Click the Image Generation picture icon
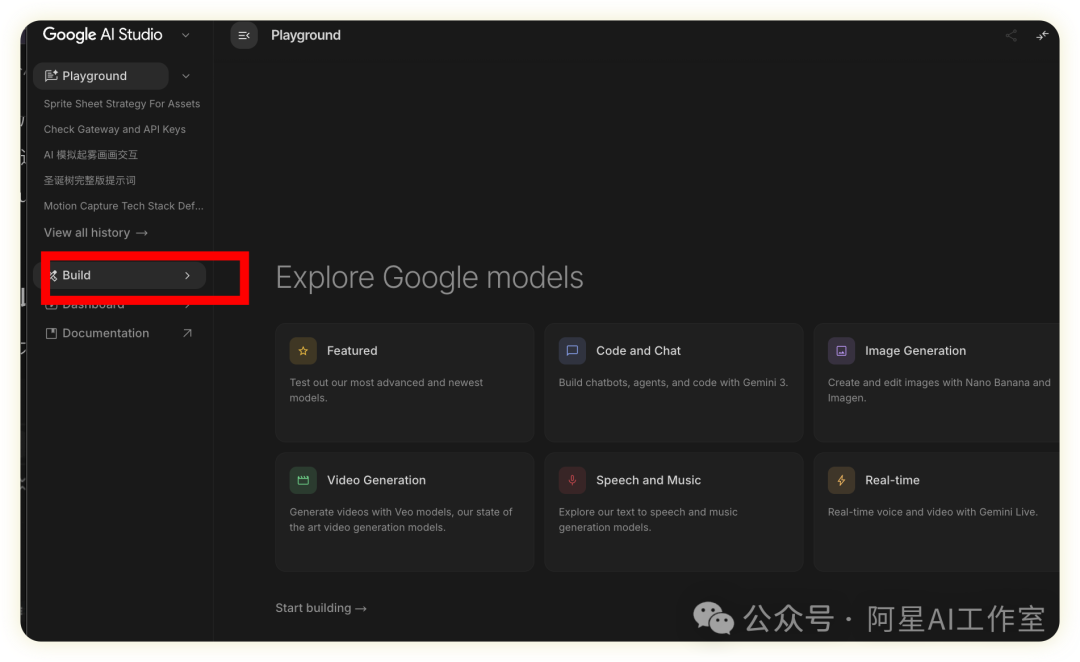Image resolution: width=1080 pixels, height=662 pixels. point(841,351)
